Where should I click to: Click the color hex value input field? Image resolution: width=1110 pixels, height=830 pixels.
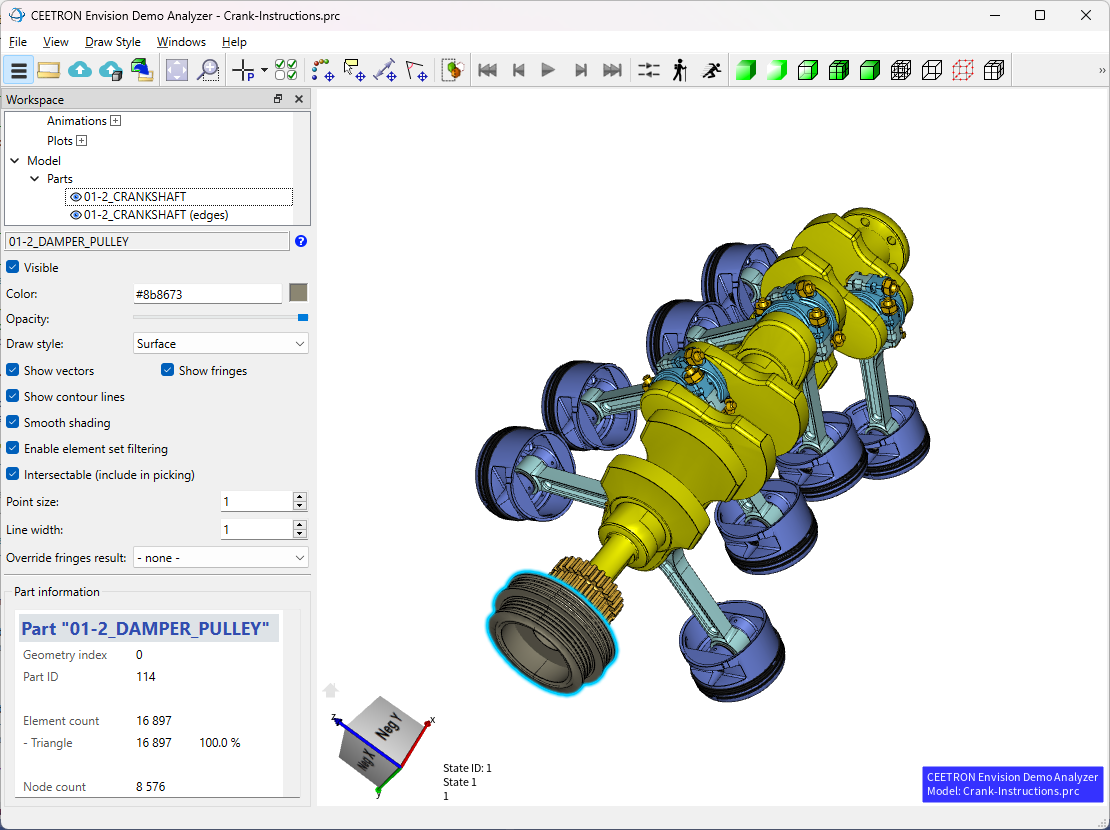click(208, 294)
